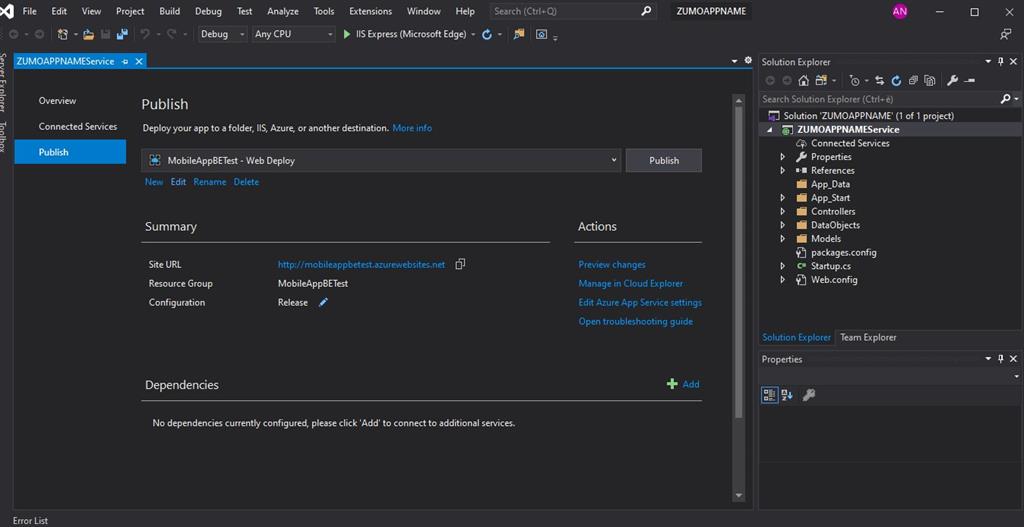
Task: Select the Web.config file in Solution Explorer
Action: [x=834, y=279]
